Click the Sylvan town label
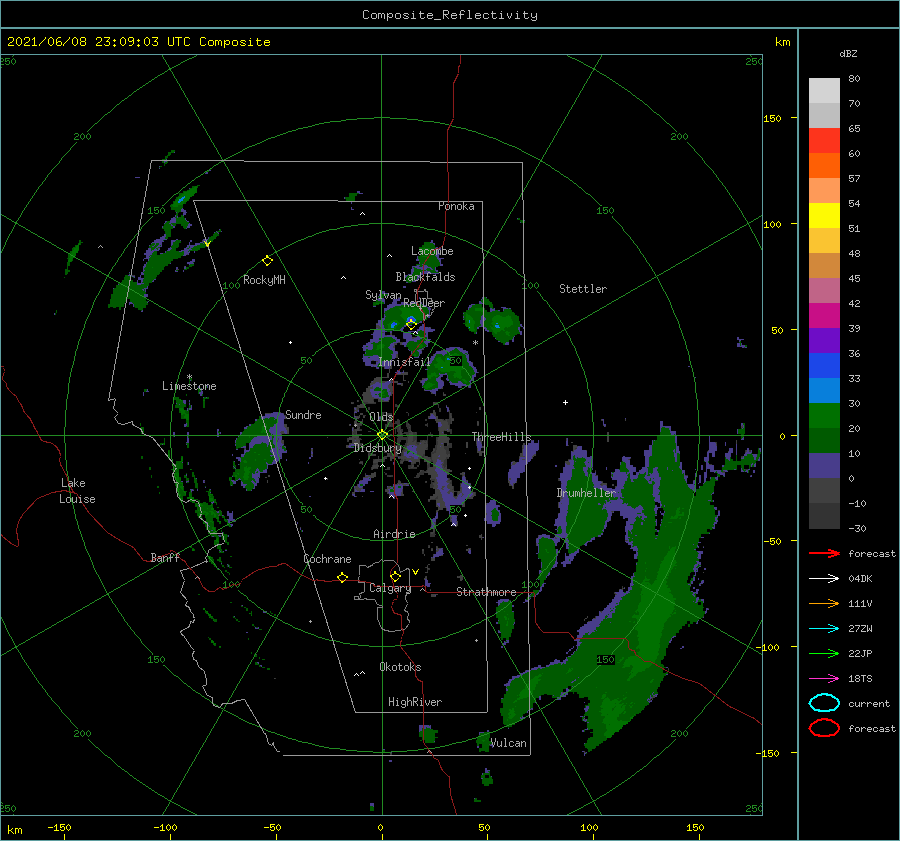This screenshot has width=900, height=841. (x=383, y=295)
